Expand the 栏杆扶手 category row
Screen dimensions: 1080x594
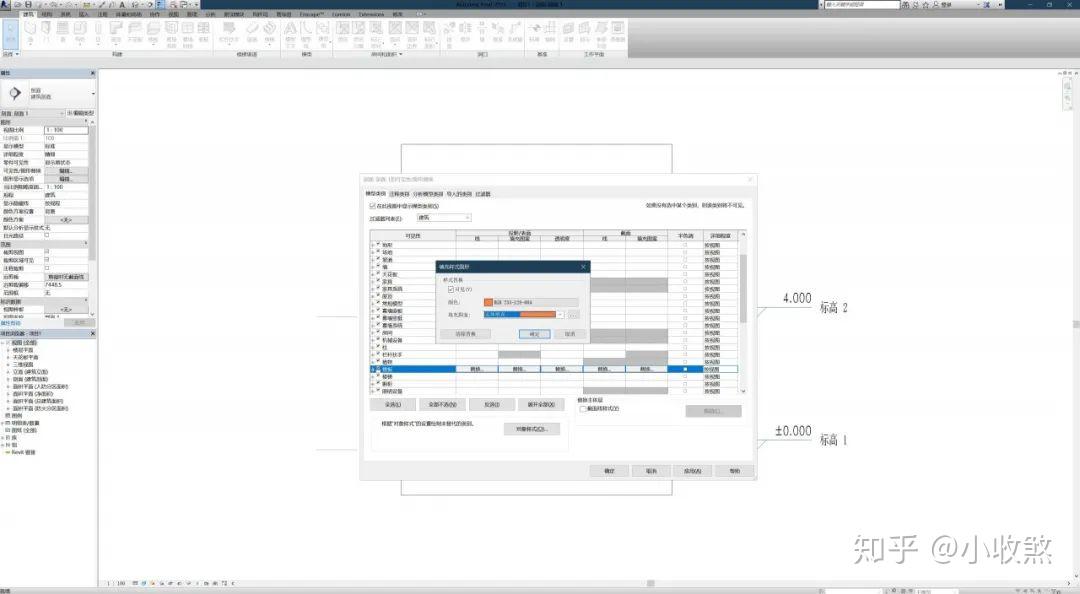click(x=373, y=354)
